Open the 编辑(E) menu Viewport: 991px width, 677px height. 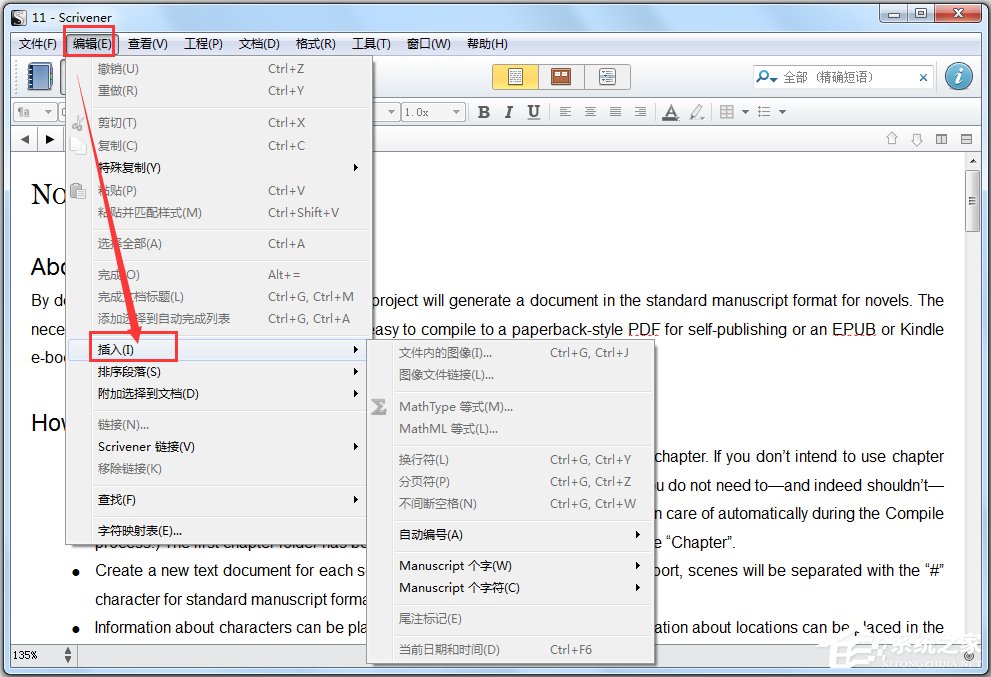tap(91, 44)
